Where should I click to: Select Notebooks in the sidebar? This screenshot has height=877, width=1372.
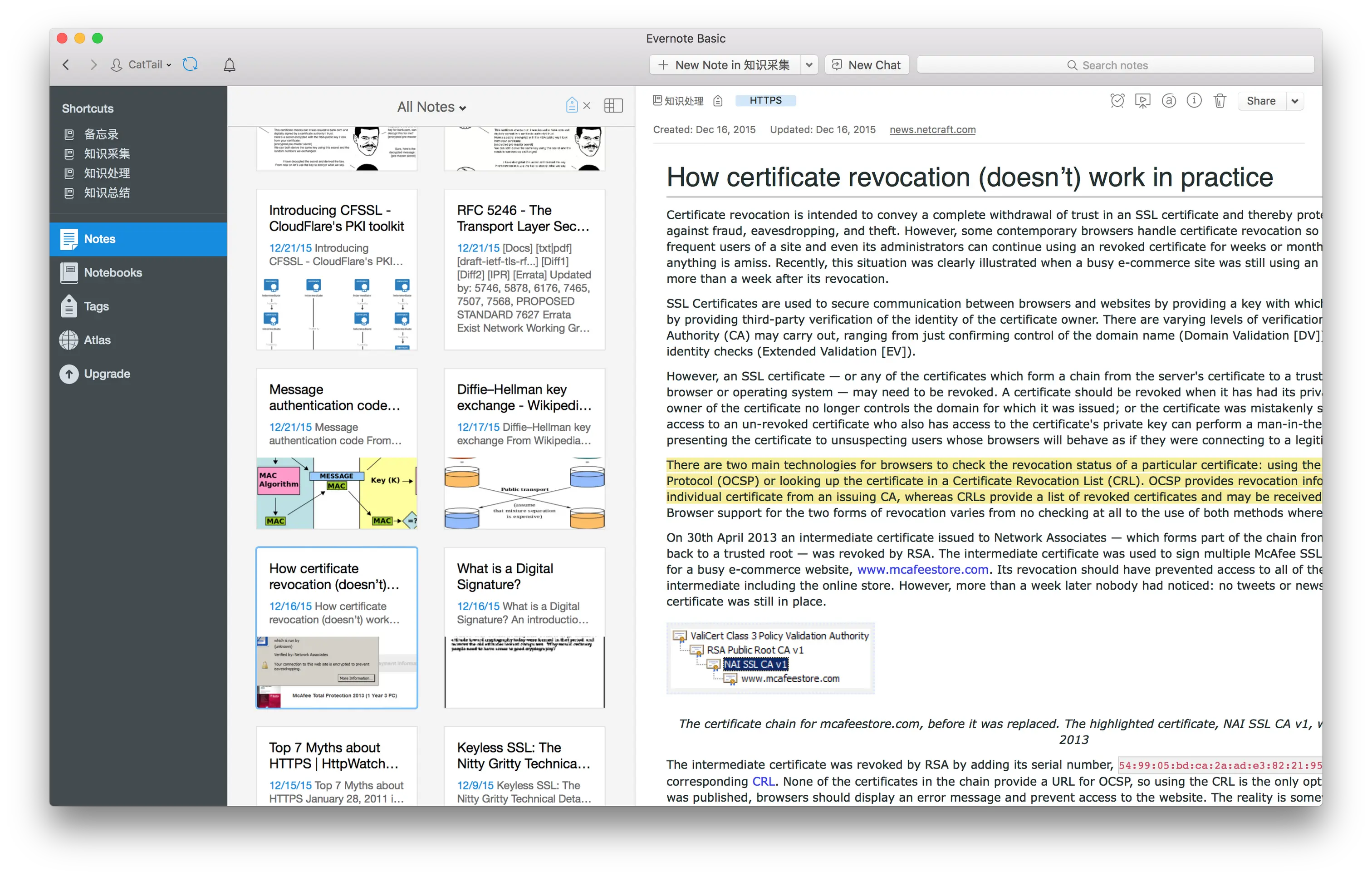pyautogui.click(x=113, y=272)
